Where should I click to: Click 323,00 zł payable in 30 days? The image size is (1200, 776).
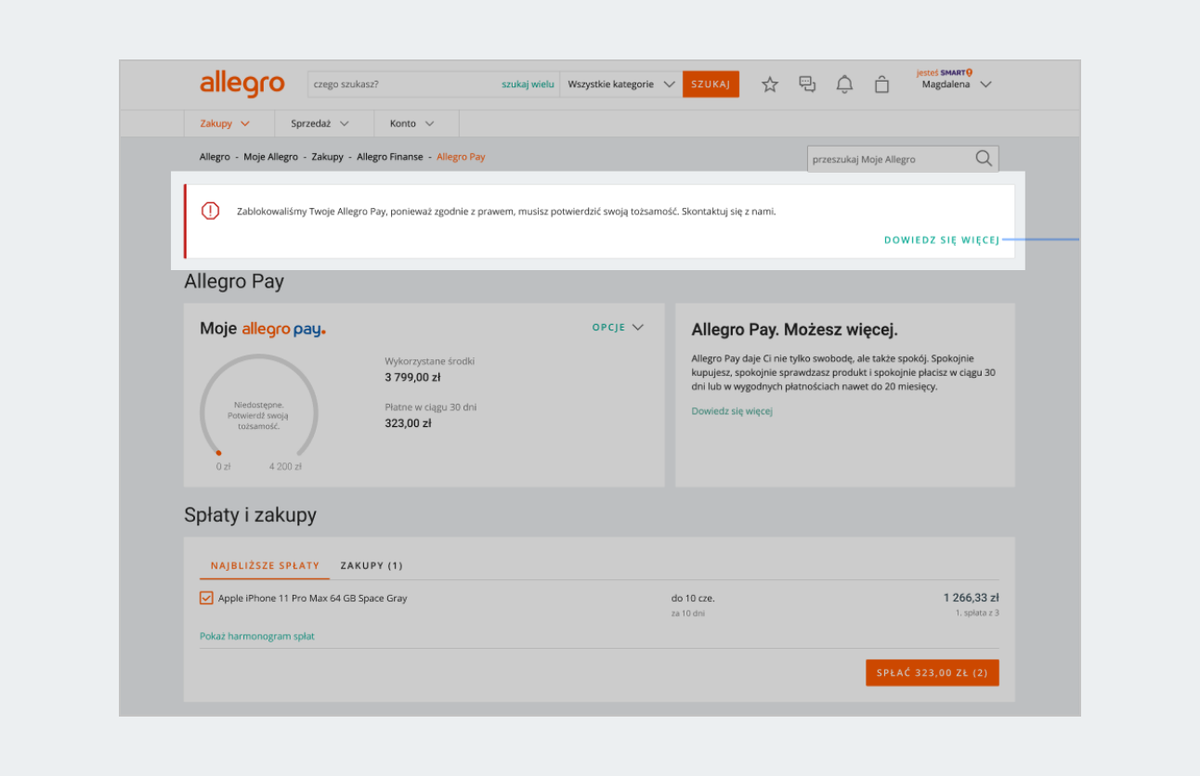pos(408,423)
